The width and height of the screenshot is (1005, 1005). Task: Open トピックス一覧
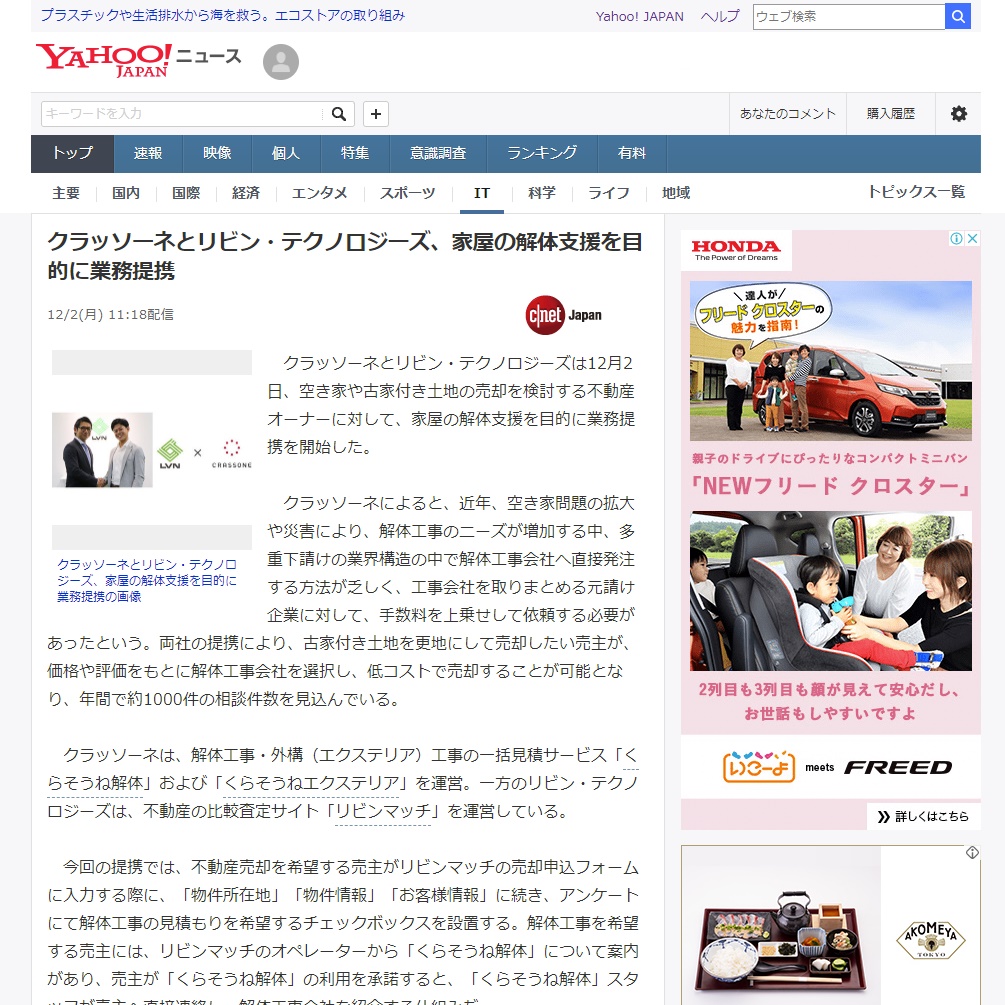(x=917, y=192)
